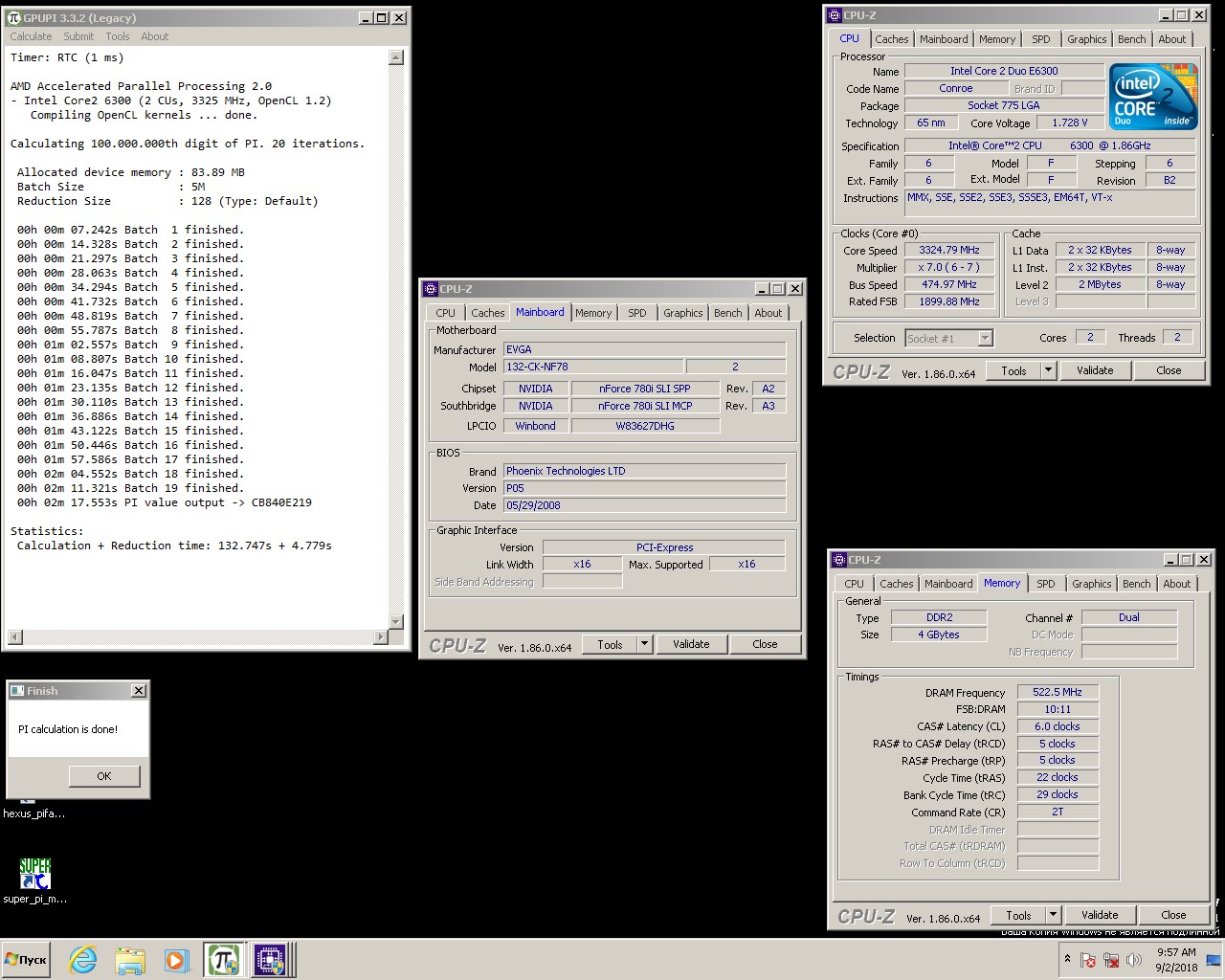Click the BIOS date 05/29/2008 field
The width and height of the screenshot is (1225, 980).
pyautogui.click(x=645, y=505)
